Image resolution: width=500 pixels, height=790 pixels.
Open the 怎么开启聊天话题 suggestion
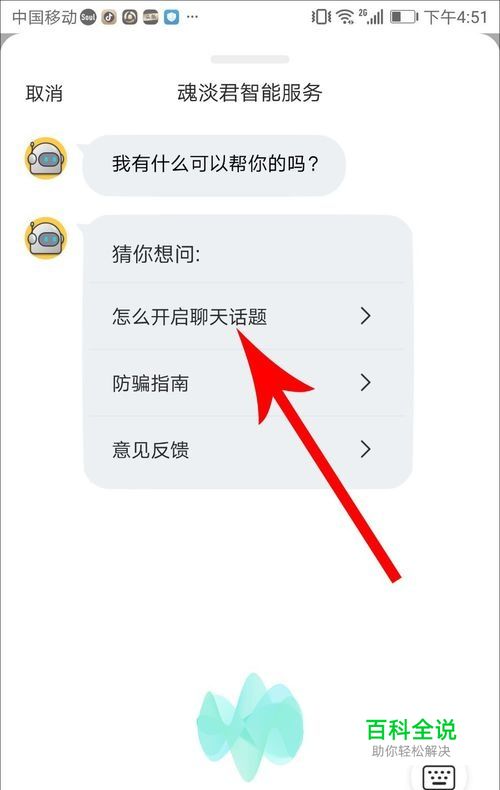(x=247, y=316)
